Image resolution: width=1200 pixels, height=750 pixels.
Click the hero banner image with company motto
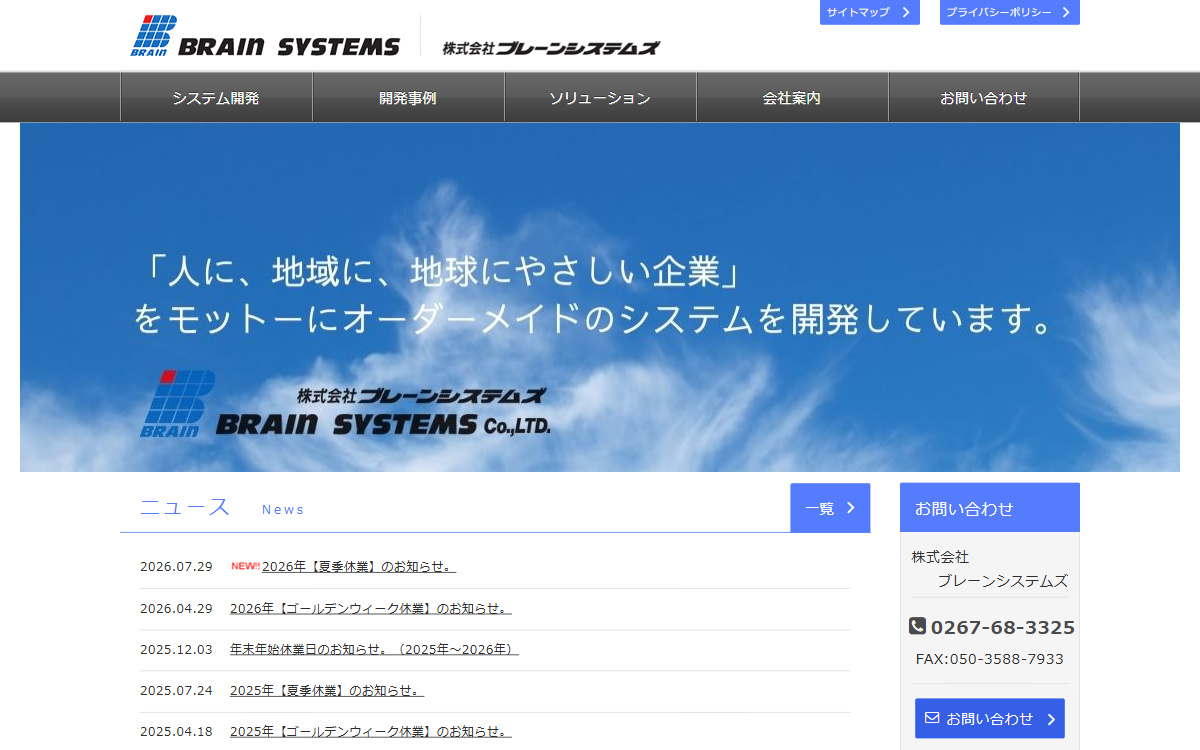[600, 297]
